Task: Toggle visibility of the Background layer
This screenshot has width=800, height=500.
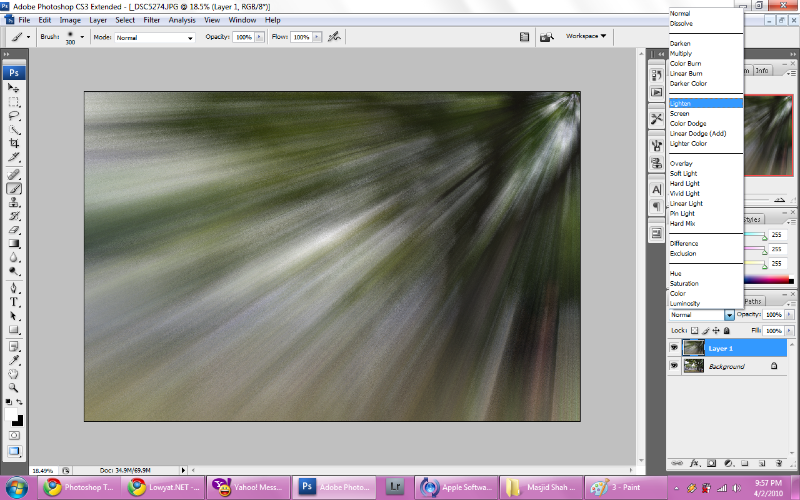Action: pyautogui.click(x=674, y=367)
